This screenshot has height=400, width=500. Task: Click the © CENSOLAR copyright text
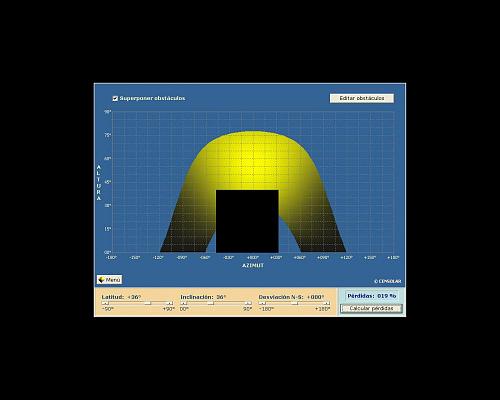[x=387, y=281]
